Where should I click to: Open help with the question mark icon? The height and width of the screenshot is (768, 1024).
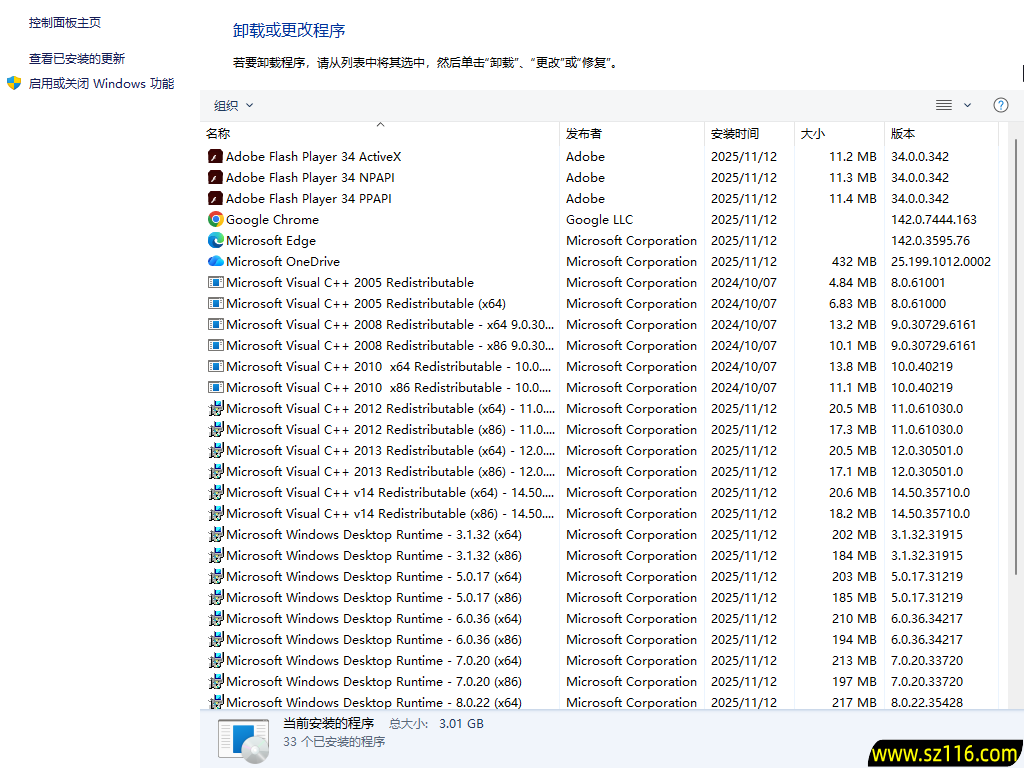(1000, 105)
